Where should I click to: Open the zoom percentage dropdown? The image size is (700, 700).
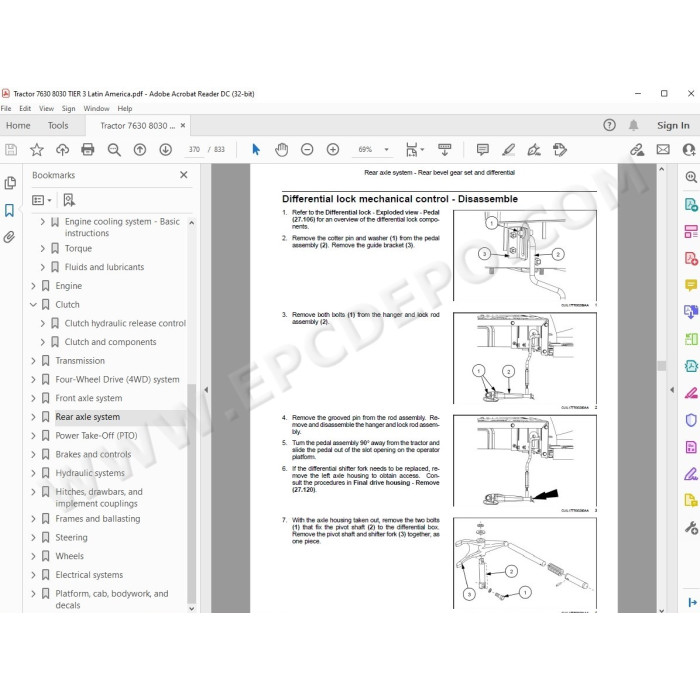click(387, 150)
